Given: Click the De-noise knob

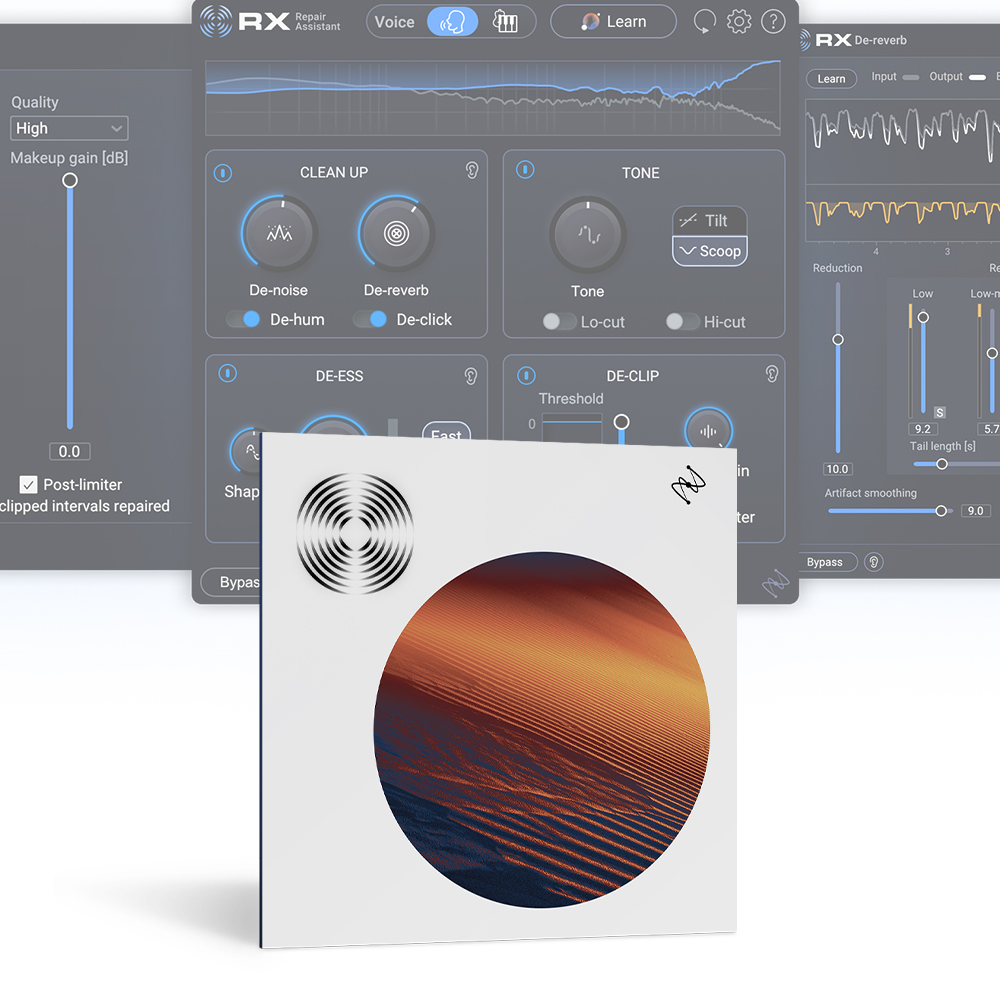Looking at the screenshot, I should tap(279, 233).
